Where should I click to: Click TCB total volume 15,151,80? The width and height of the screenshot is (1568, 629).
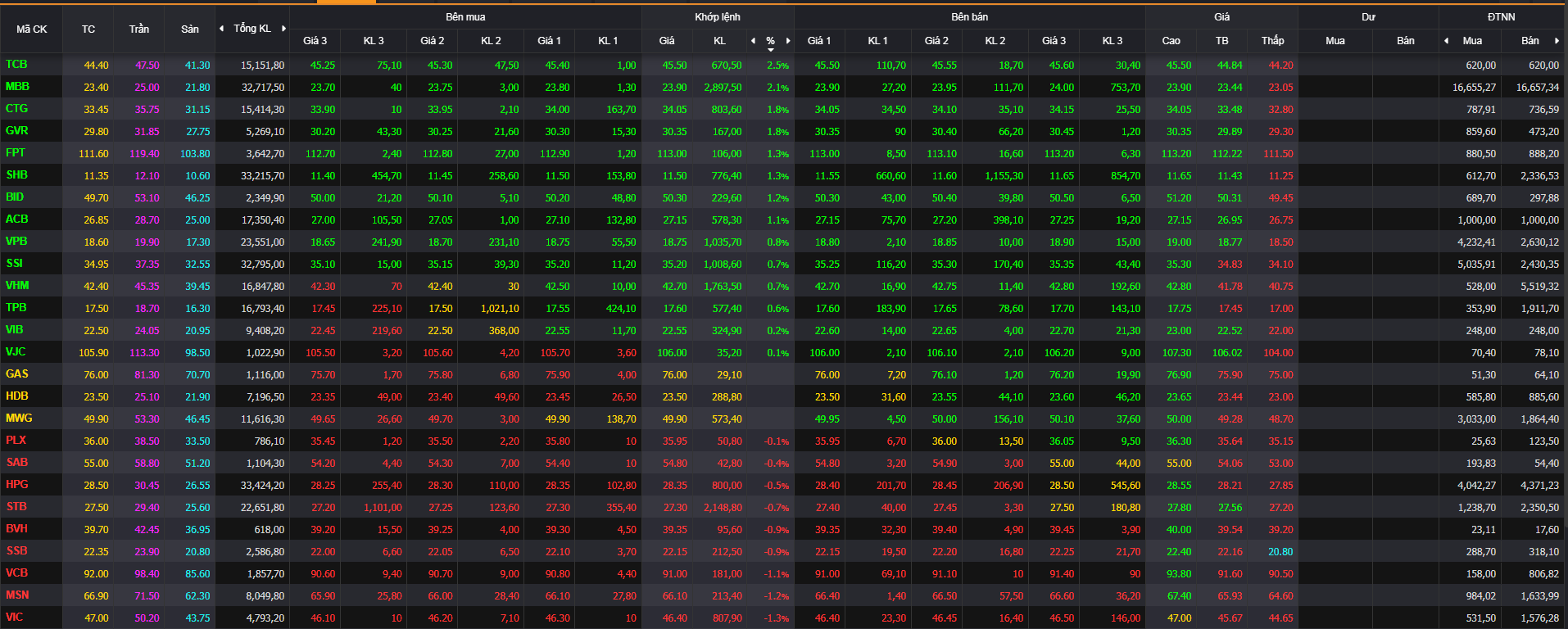pos(263,66)
